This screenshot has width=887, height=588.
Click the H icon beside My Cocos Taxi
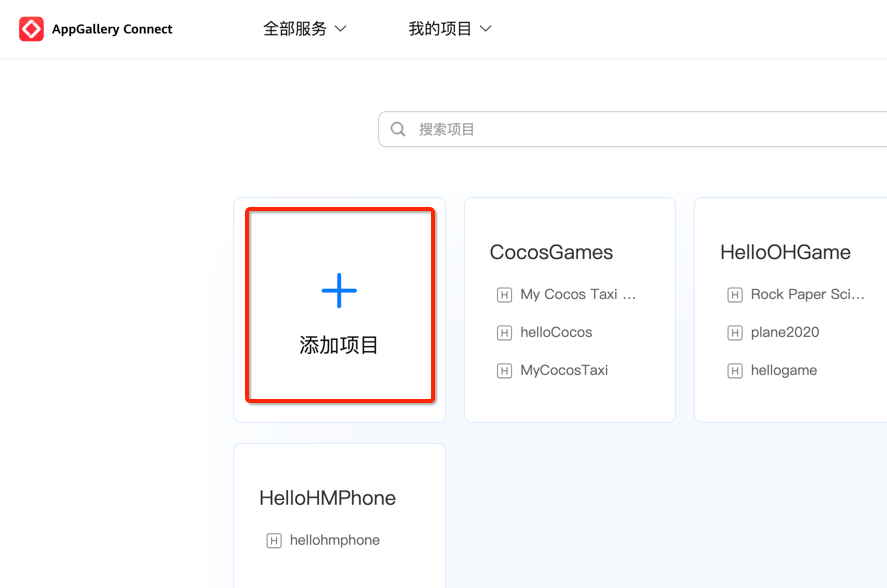(x=503, y=294)
